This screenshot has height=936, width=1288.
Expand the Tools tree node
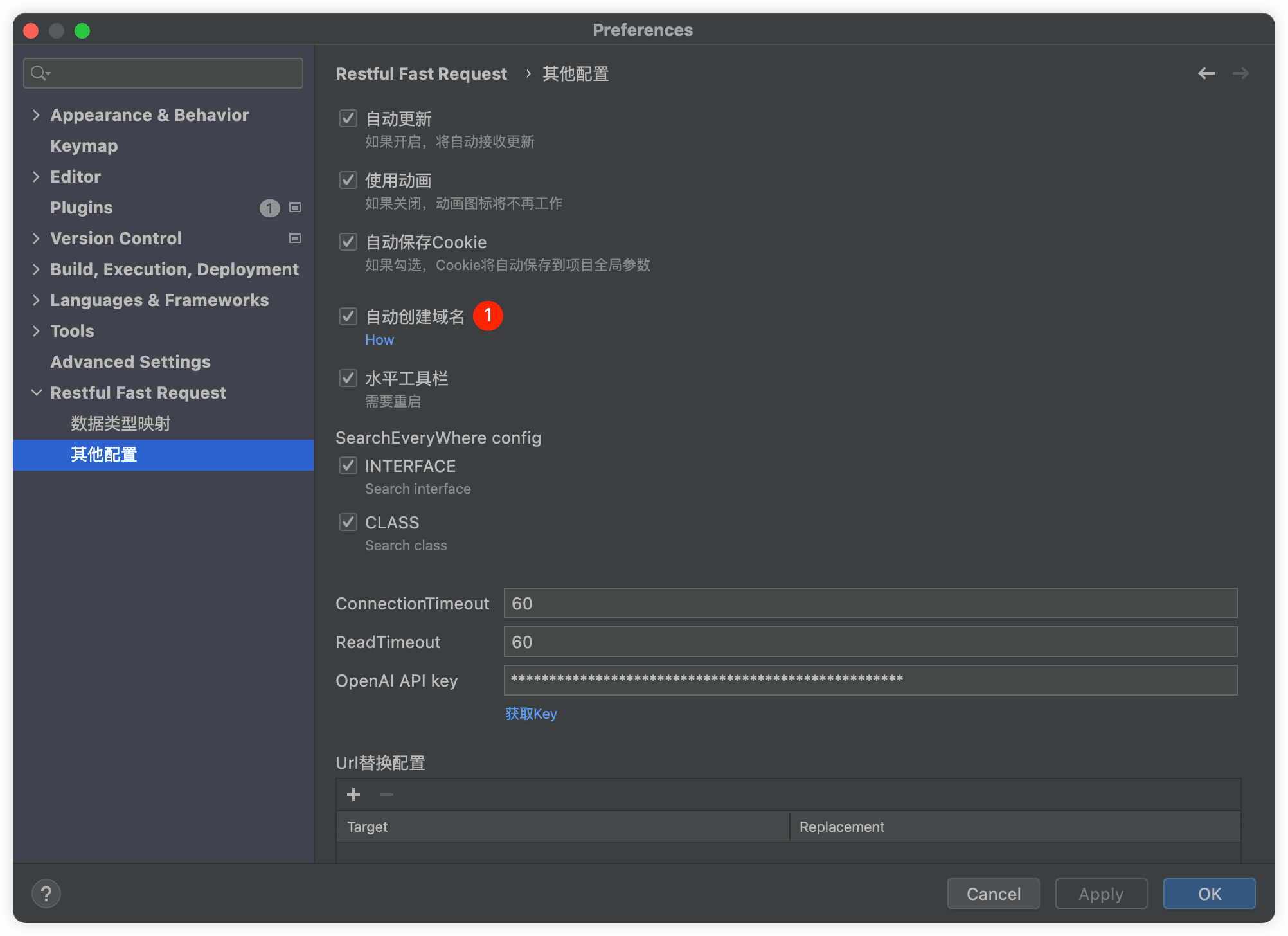[36, 331]
